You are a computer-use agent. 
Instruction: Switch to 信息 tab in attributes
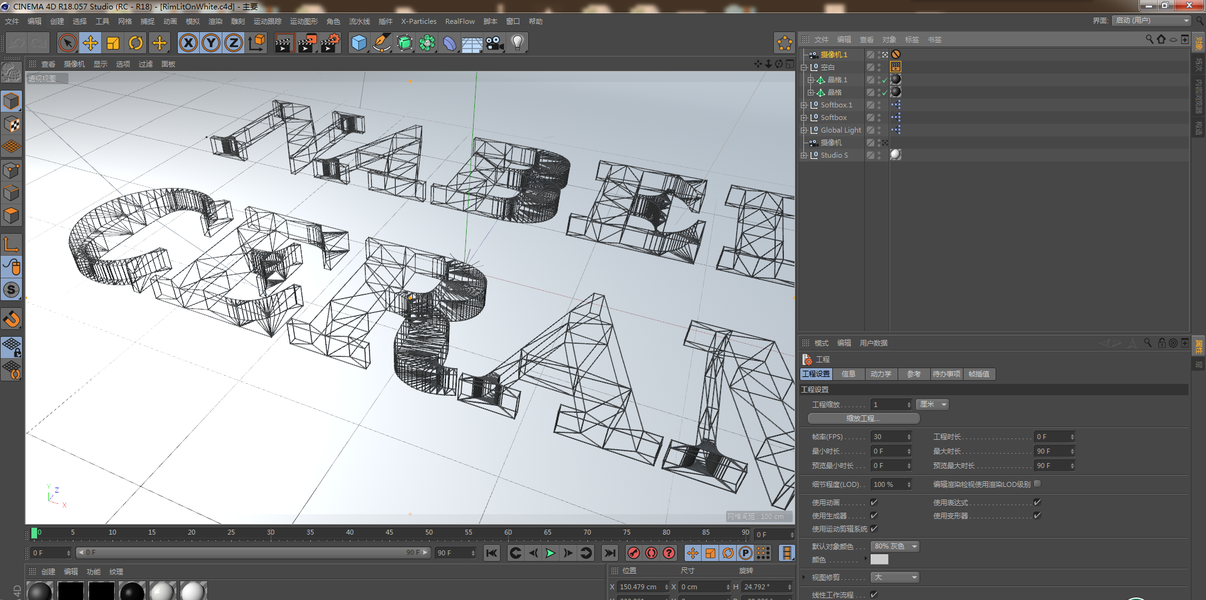pyautogui.click(x=849, y=374)
